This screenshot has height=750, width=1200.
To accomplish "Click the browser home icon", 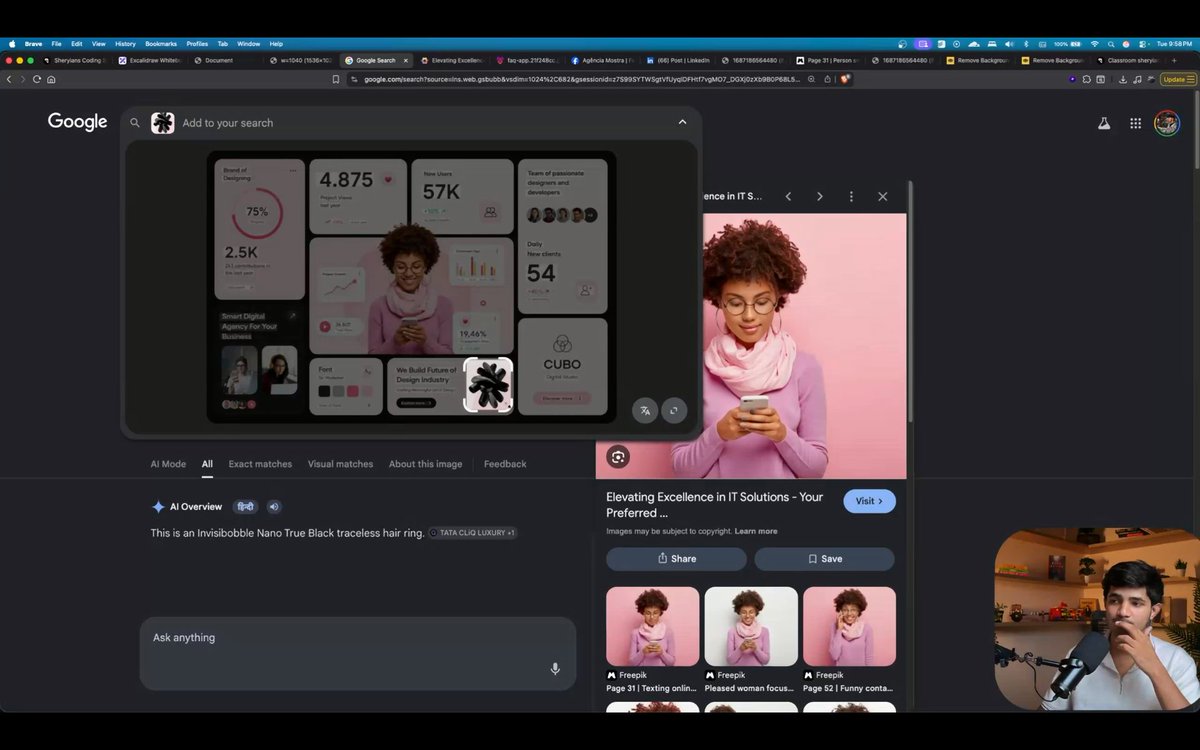I will (x=51, y=79).
